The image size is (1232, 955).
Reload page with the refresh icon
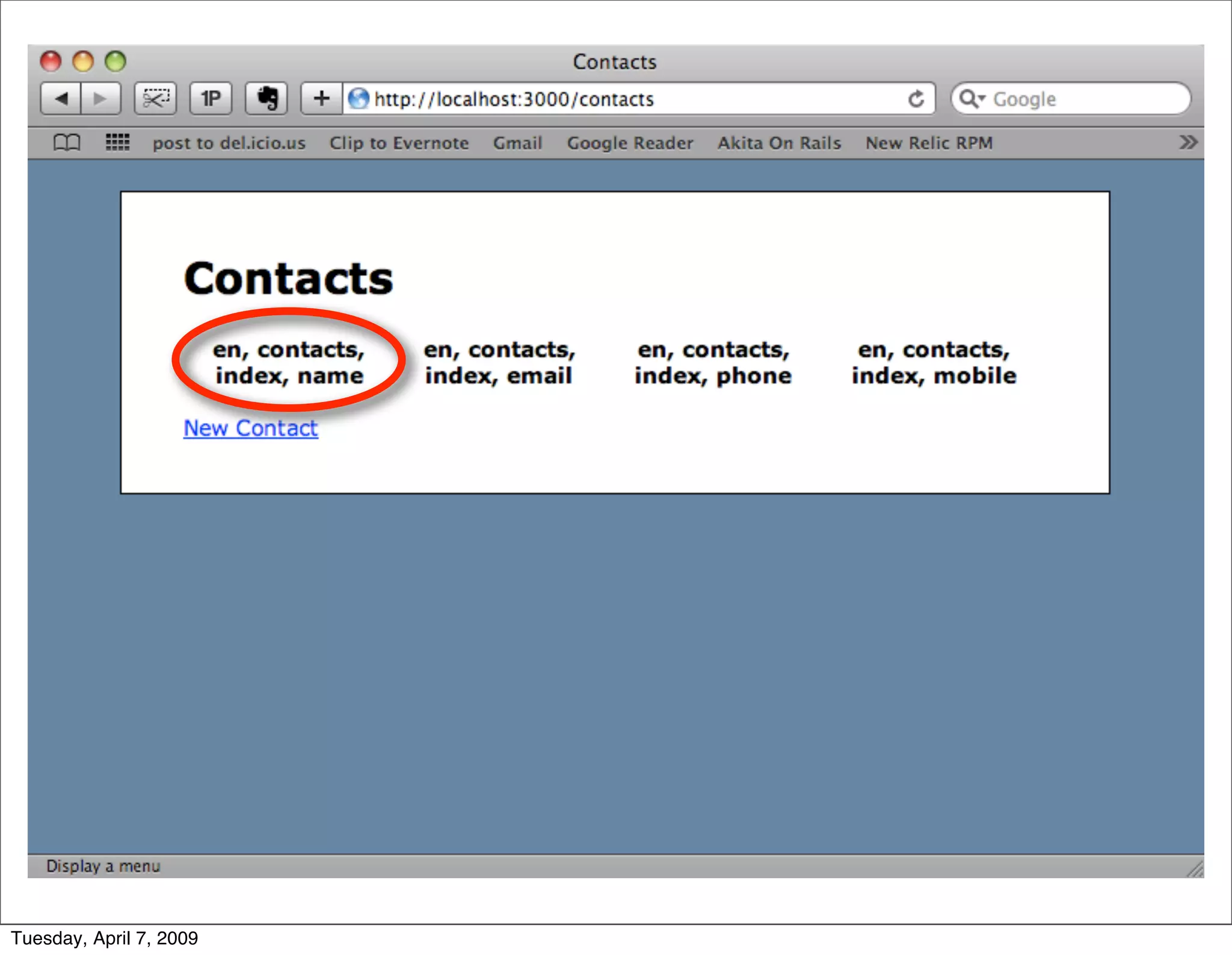[916, 99]
